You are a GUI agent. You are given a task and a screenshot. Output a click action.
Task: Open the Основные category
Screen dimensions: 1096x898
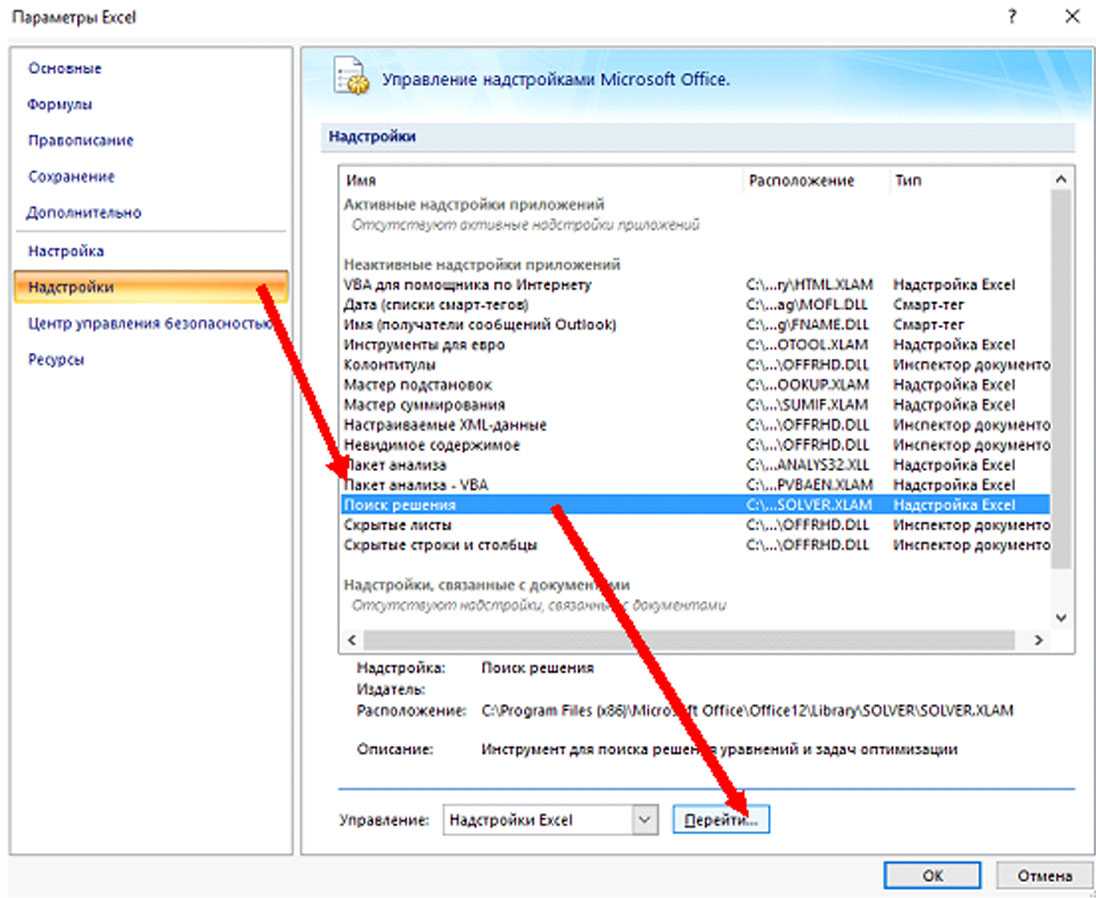click(x=64, y=68)
